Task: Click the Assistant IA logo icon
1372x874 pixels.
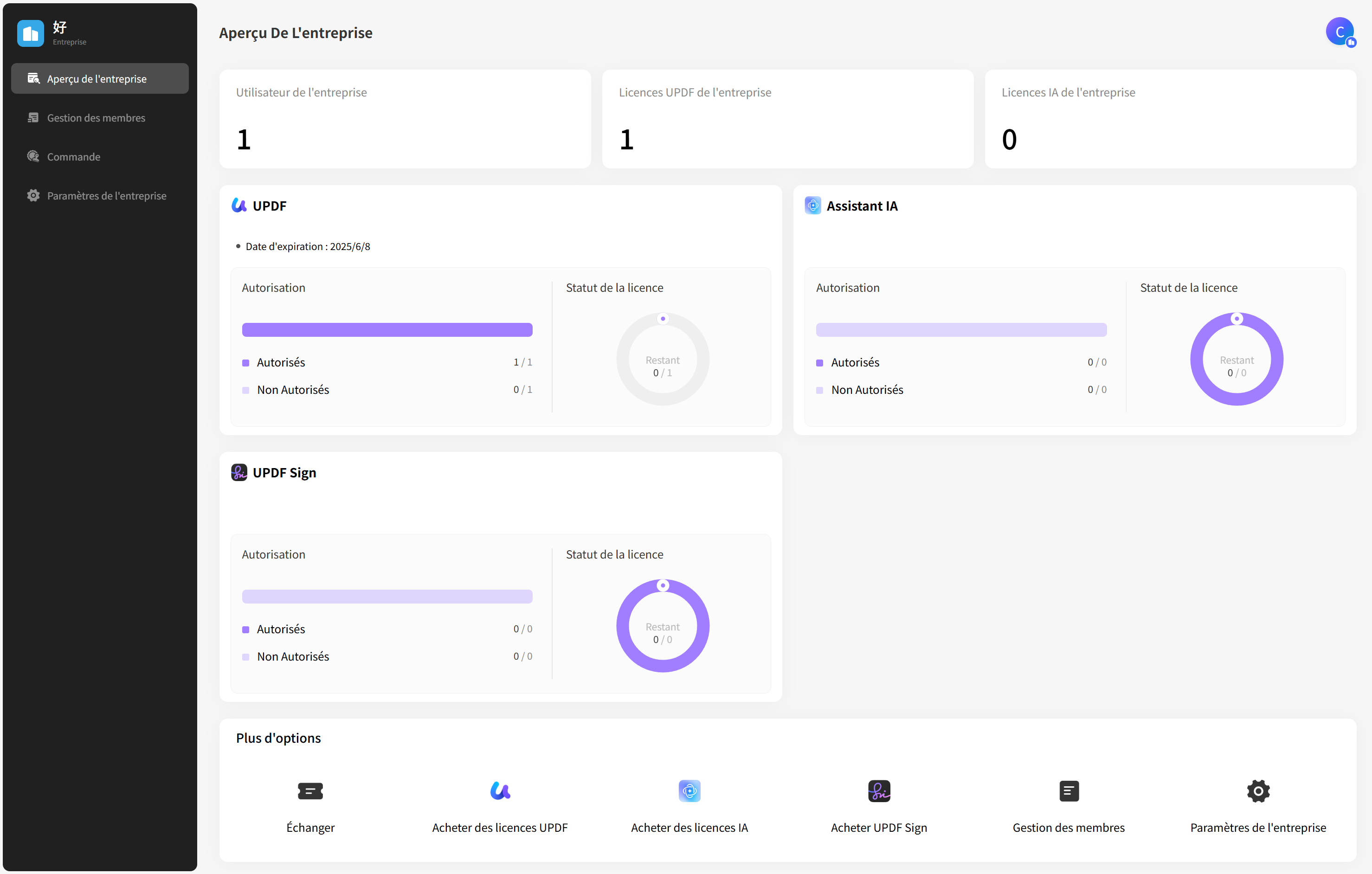Action: click(812, 205)
